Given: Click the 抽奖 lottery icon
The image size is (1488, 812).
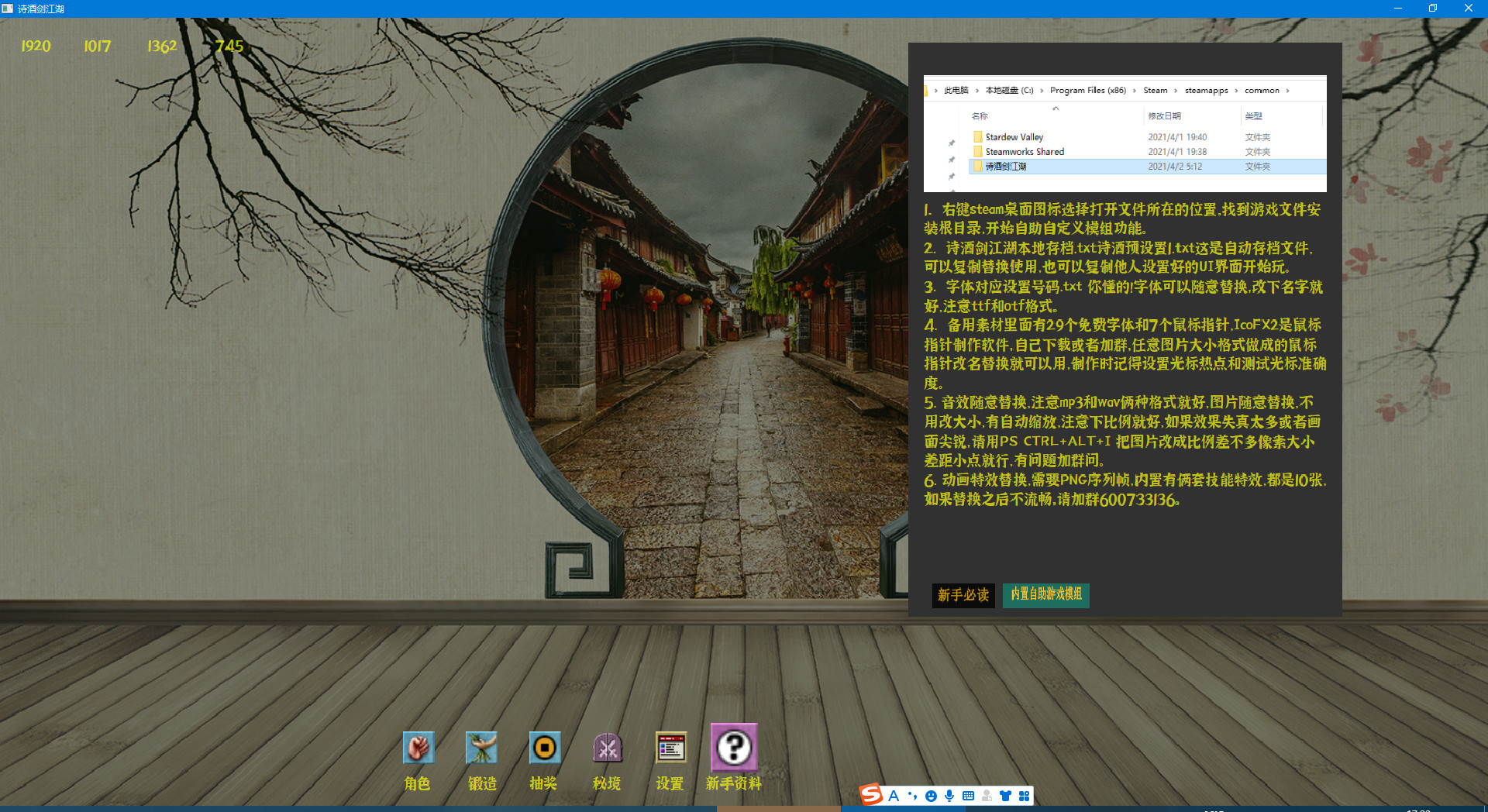Looking at the screenshot, I should point(544,748).
